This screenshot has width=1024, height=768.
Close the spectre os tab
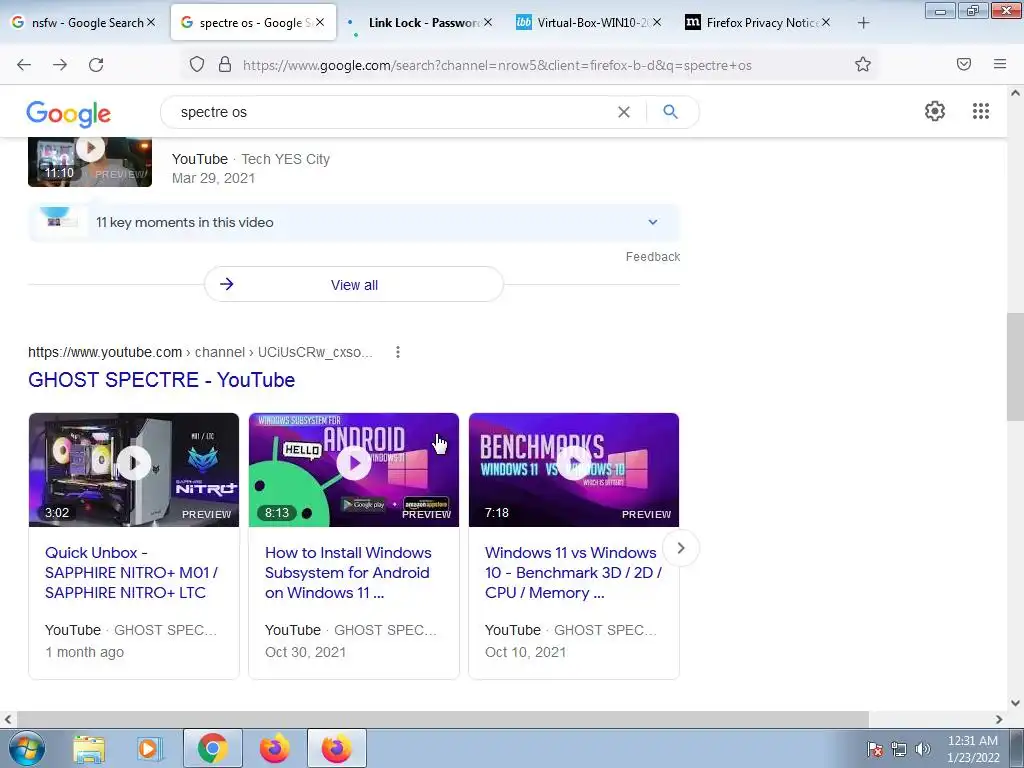320,23
